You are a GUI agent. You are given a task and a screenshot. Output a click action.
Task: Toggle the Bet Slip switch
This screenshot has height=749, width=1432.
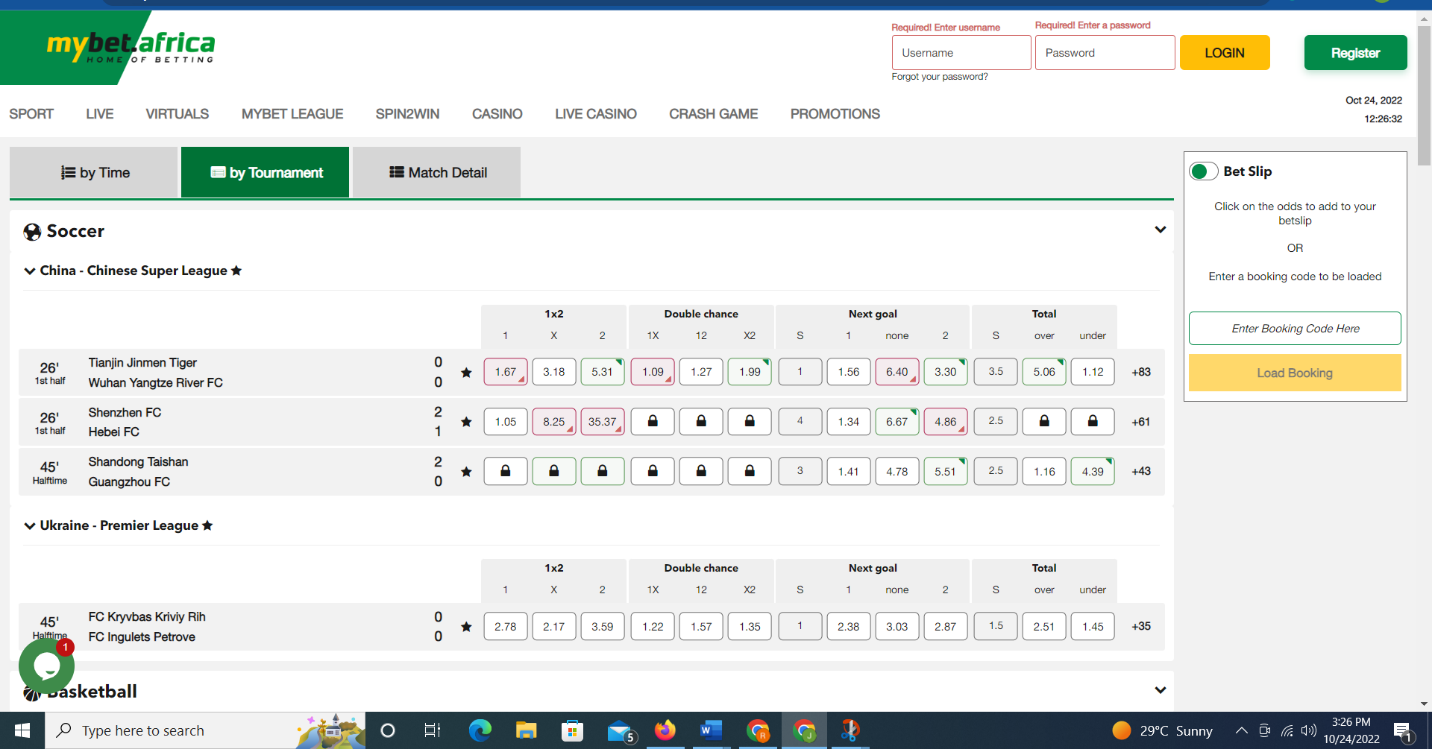pos(1203,171)
